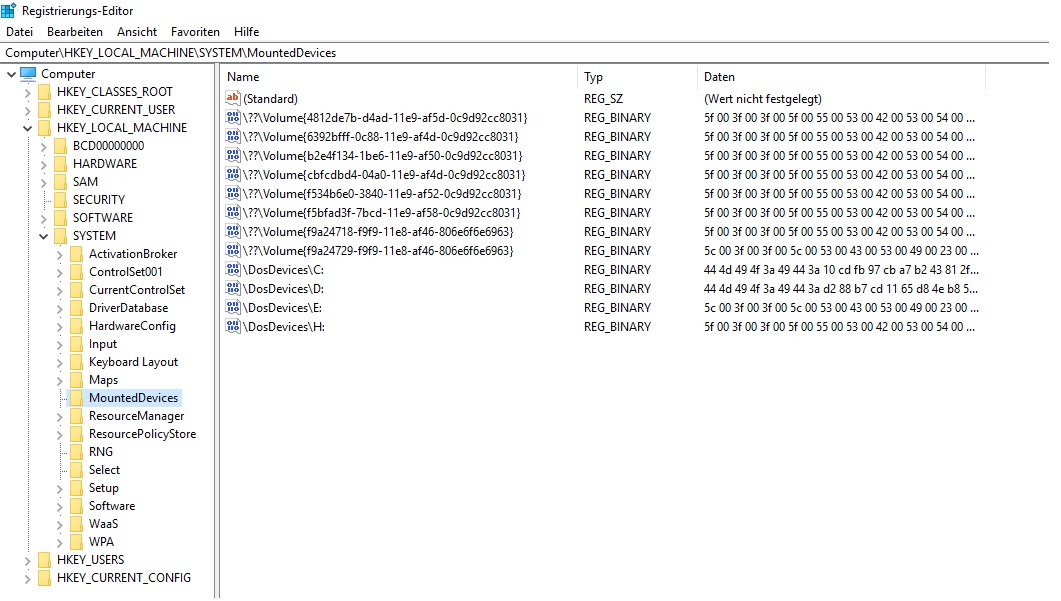Select the Select key
Viewport: 1061px width, 601px height.
(x=104, y=470)
